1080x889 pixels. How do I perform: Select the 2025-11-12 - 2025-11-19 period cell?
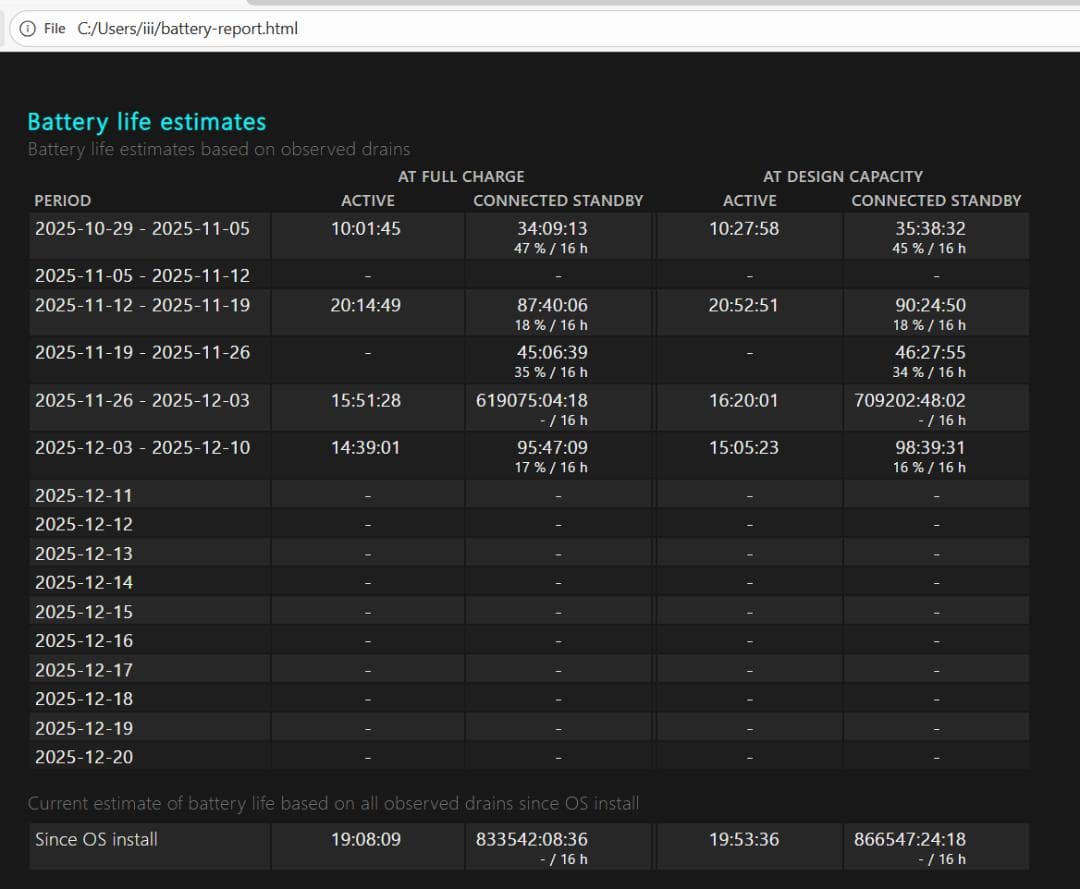click(x=142, y=305)
